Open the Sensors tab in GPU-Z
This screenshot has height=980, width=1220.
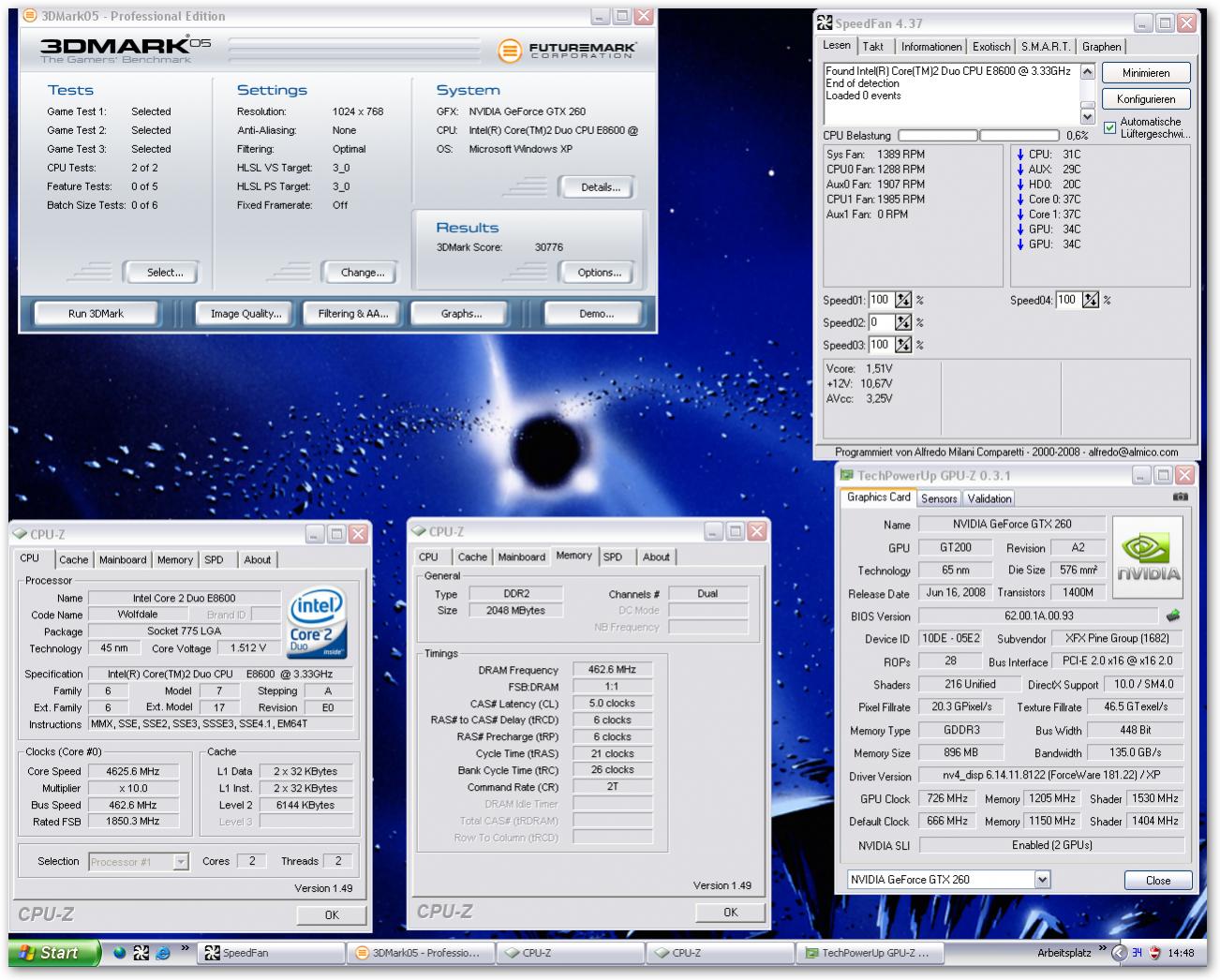pos(939,498)
